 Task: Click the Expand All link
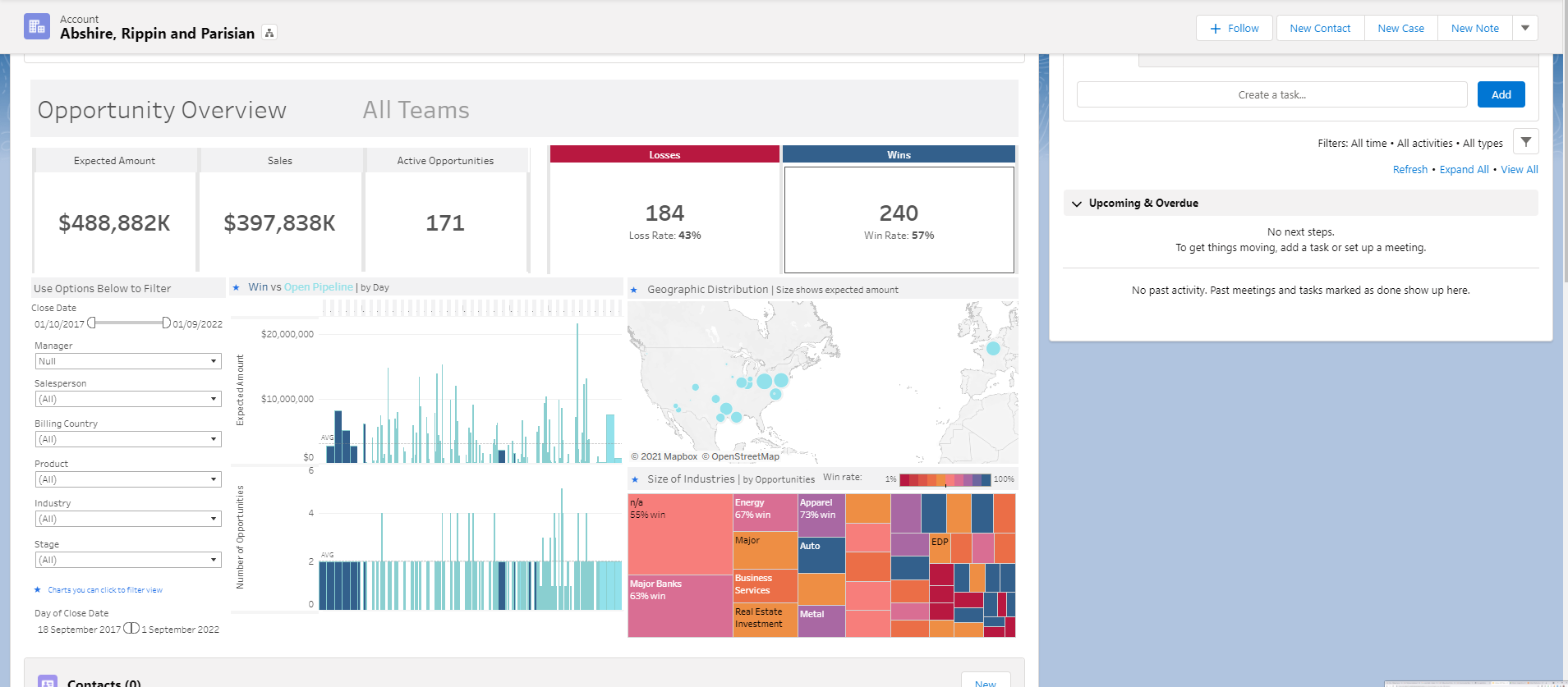[x=1464, y=169]
